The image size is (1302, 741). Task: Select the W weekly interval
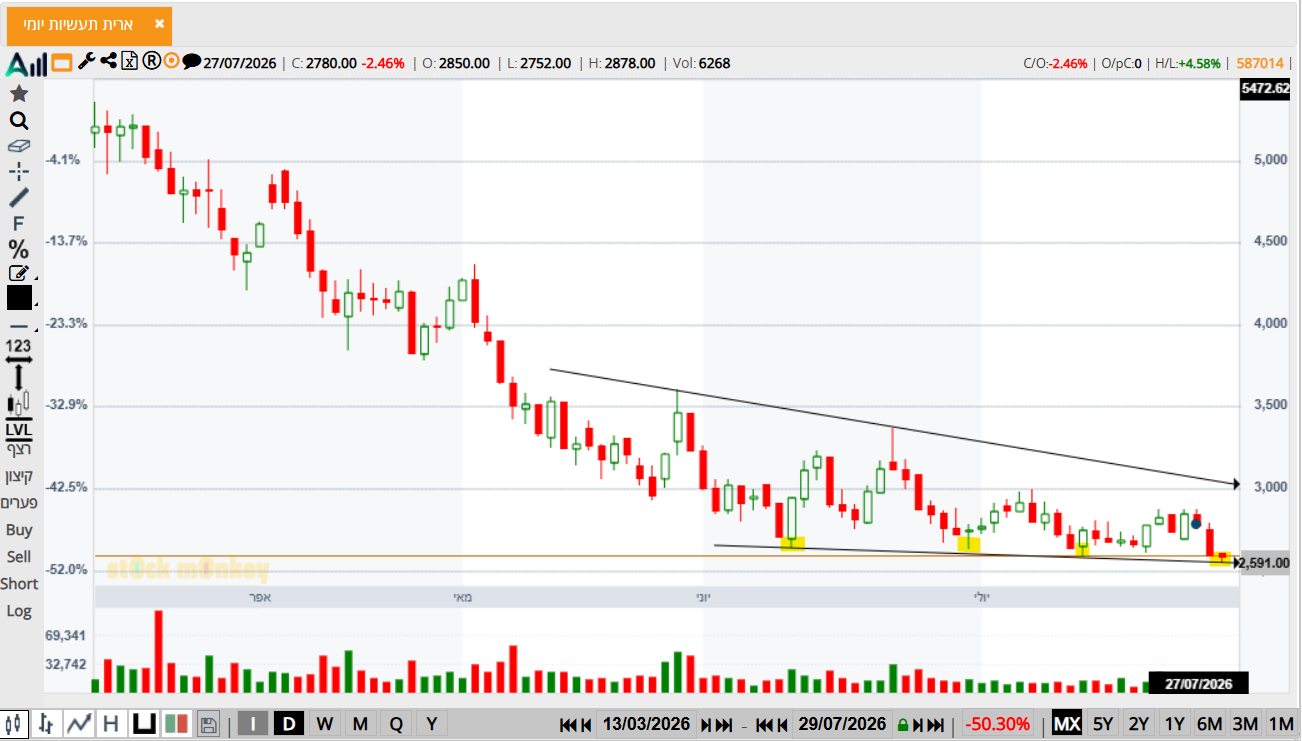325,724
